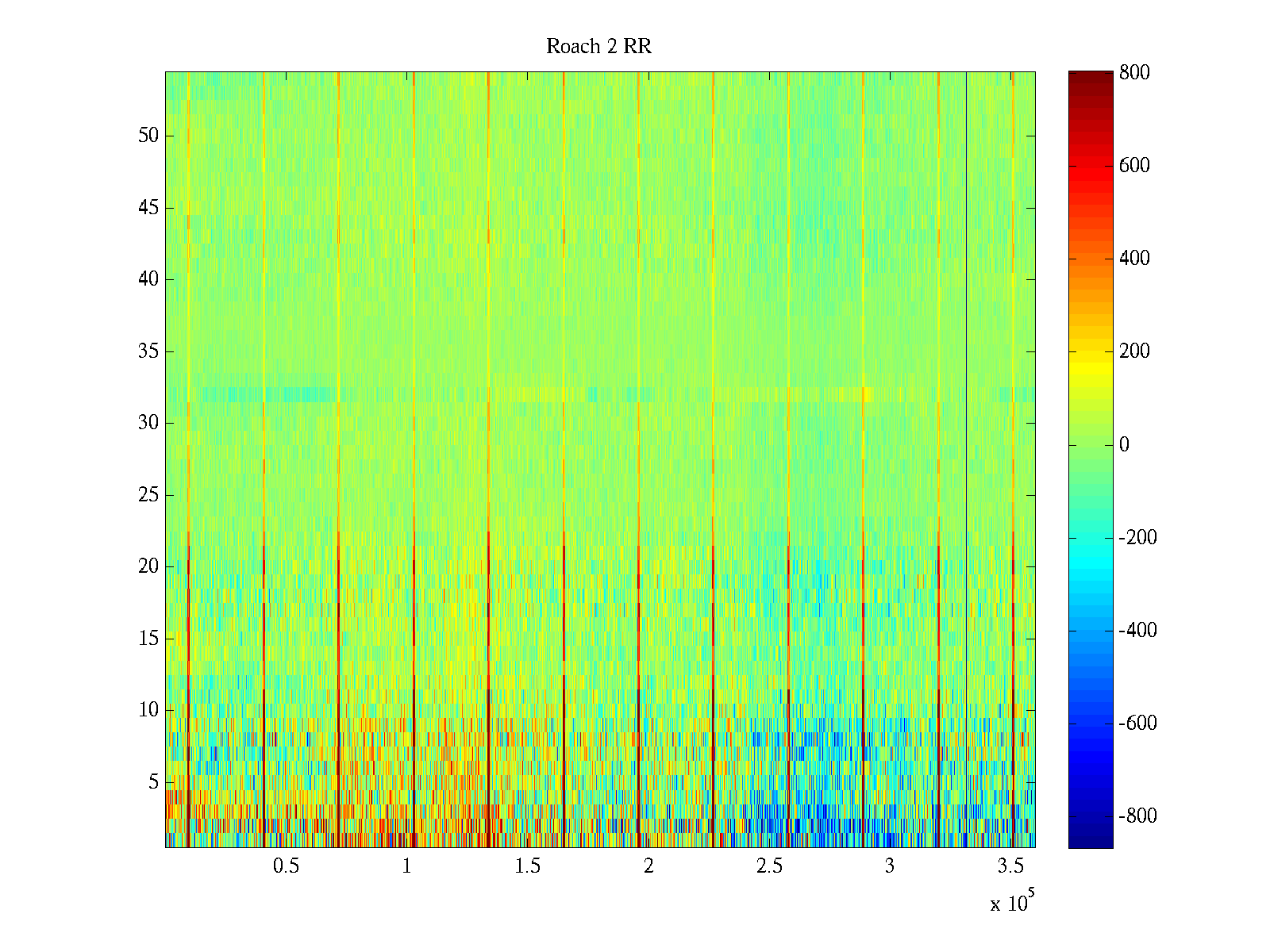This screenshot has height=952, width=1270.
Task: Select the colorbar's green band at 0
Action: coord(1090,445)
